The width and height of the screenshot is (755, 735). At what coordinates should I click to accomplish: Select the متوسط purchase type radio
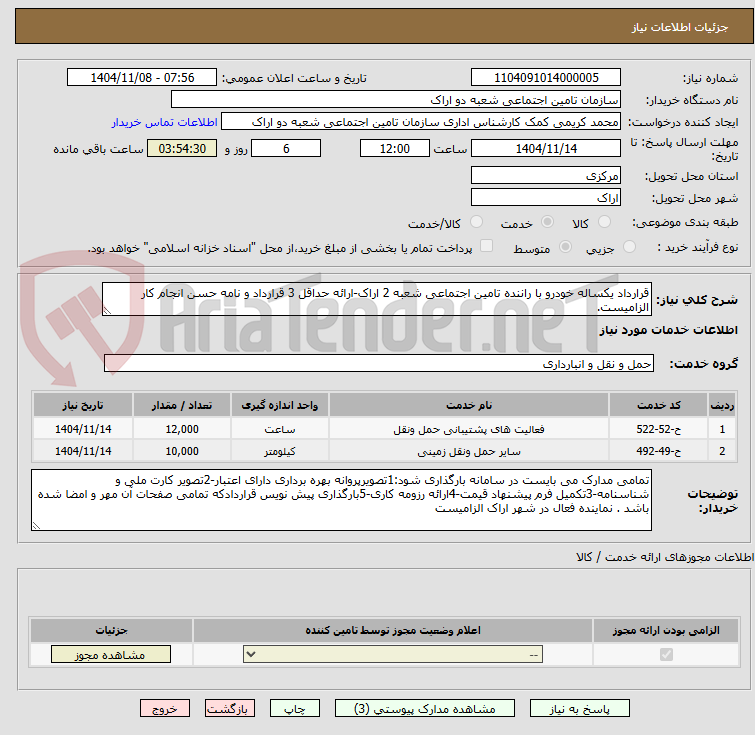(565, 247)
